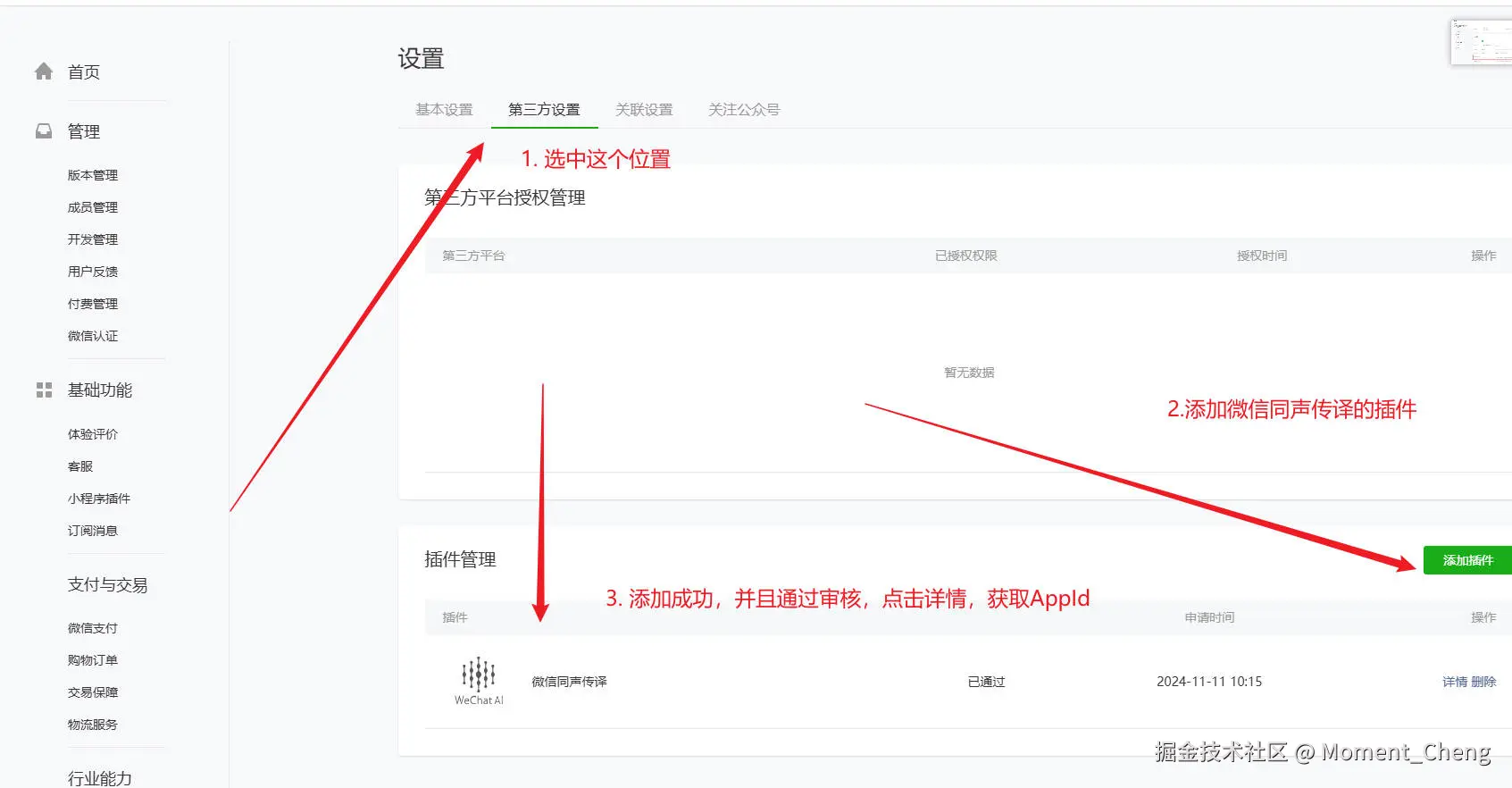The height and width of the screenshot is (788, 1512).
Task: Click the 设置 page title
Action: coord(421,59)
